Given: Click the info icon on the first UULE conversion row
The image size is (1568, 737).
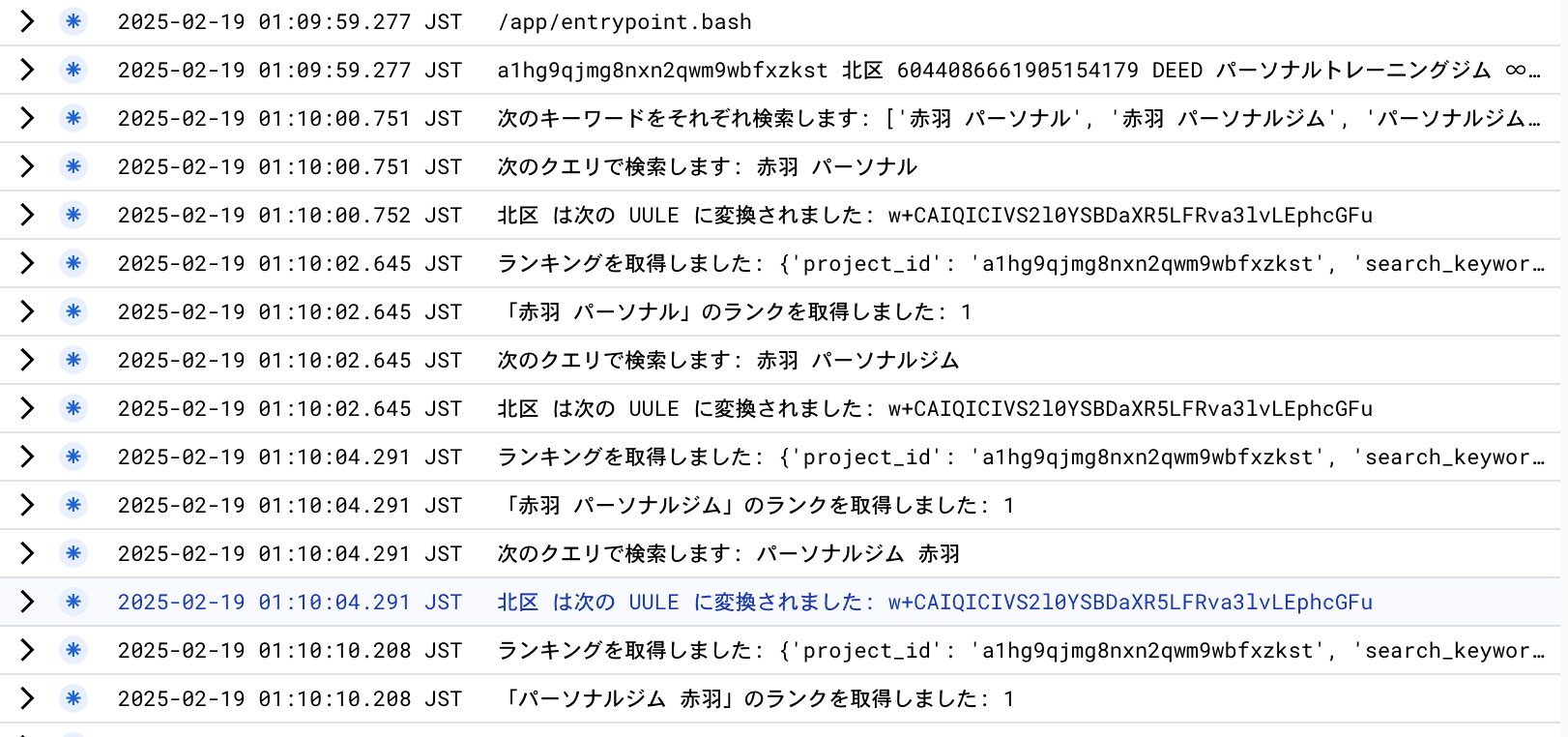Looking at the screenshot, I should coord(73,215).
